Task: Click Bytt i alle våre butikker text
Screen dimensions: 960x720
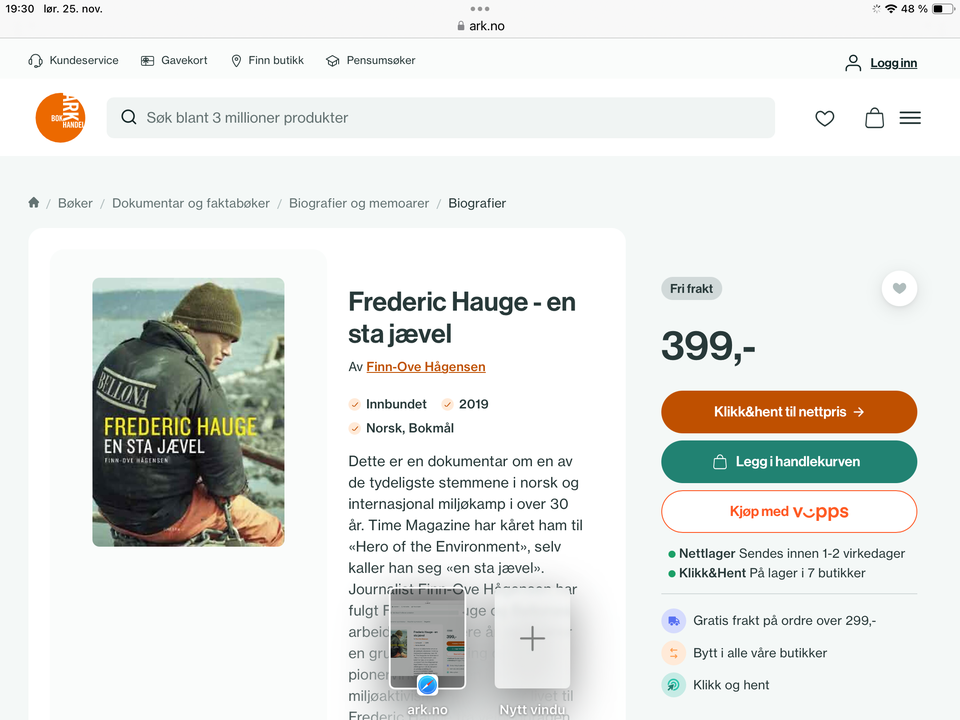Action: tap(760, 653)
